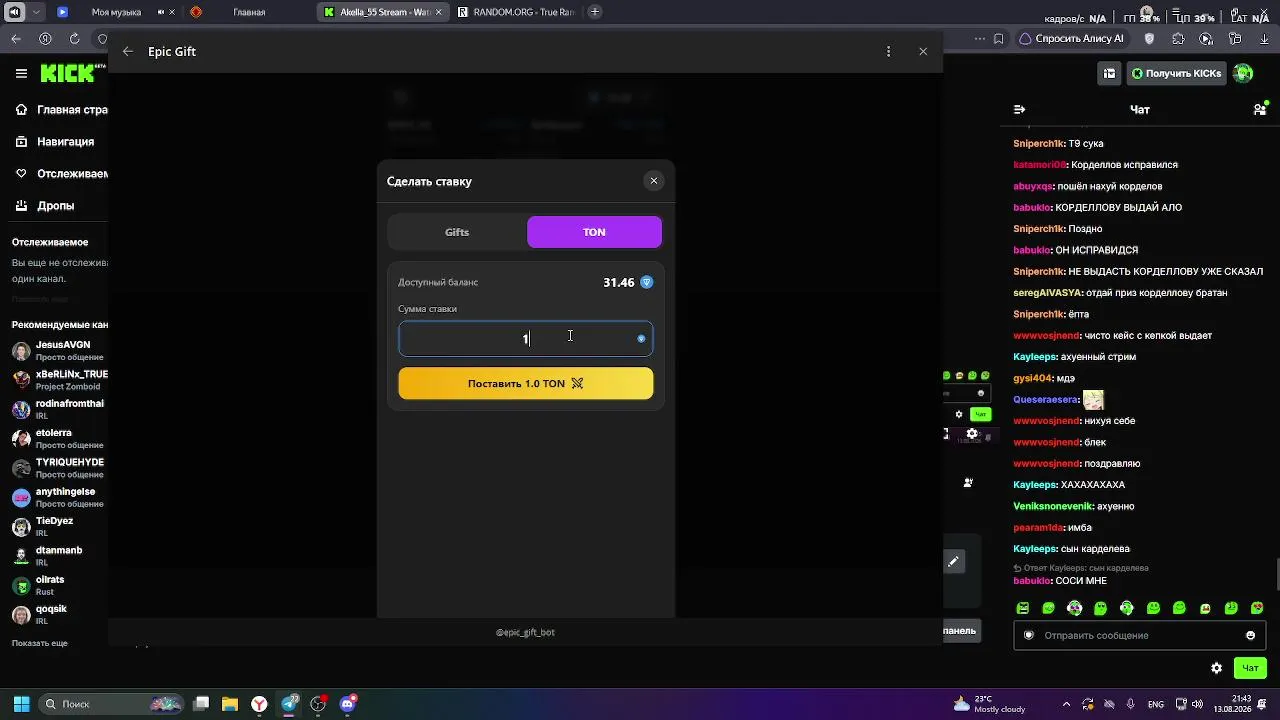Viewport: 1280px width, 720px height.
Task: Click username pearam1da in chat
Action: tap(1037, 527)
